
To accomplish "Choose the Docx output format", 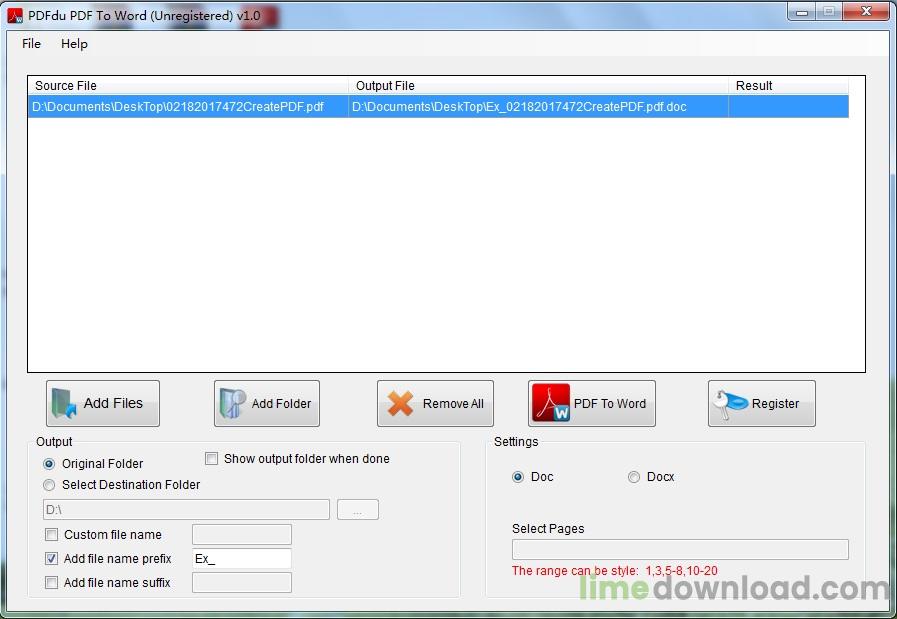I will click(x=634, y=477).
